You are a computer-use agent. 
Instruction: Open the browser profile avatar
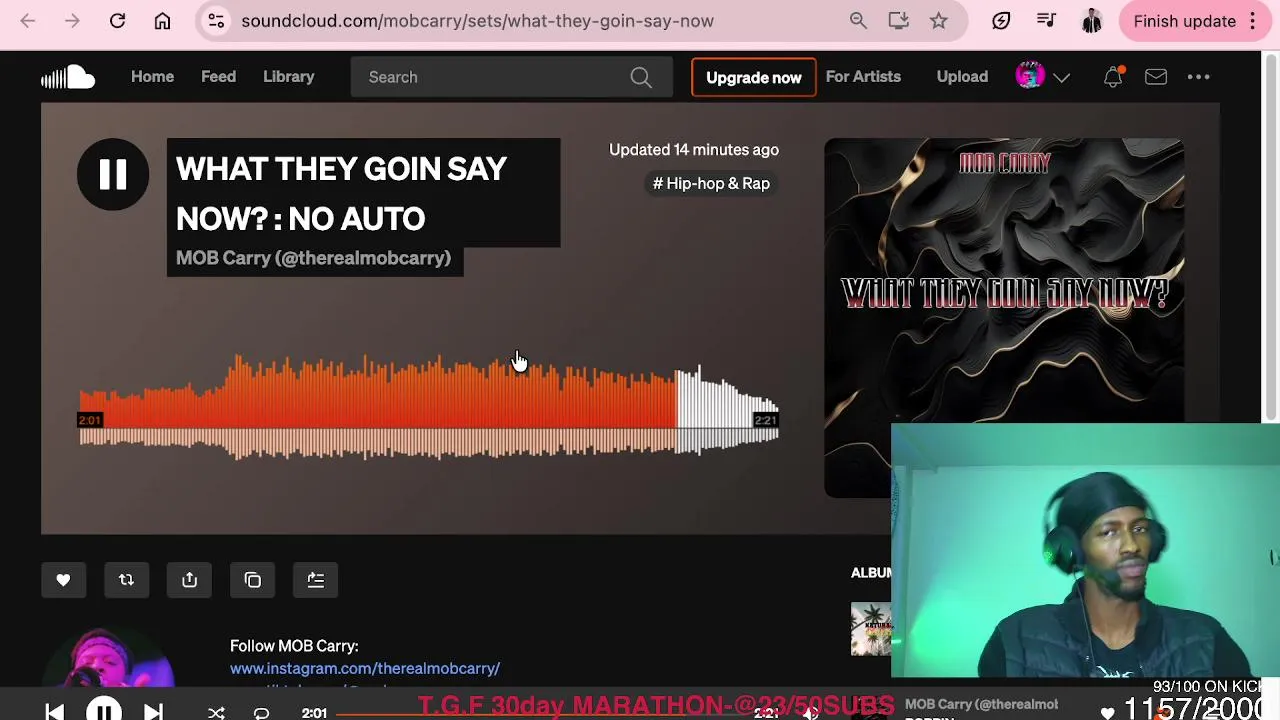pyautogui.click(x=1091, y=21)
